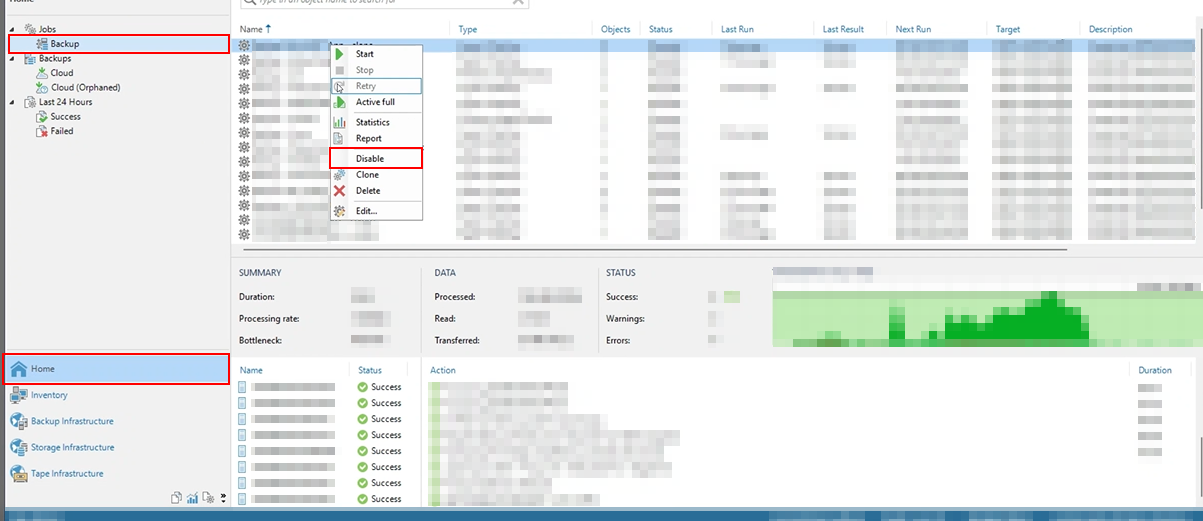1203x521 pixels.
Task: Click the Bottleneck: label
Action: pyautogui.click(x=262, y=341)
